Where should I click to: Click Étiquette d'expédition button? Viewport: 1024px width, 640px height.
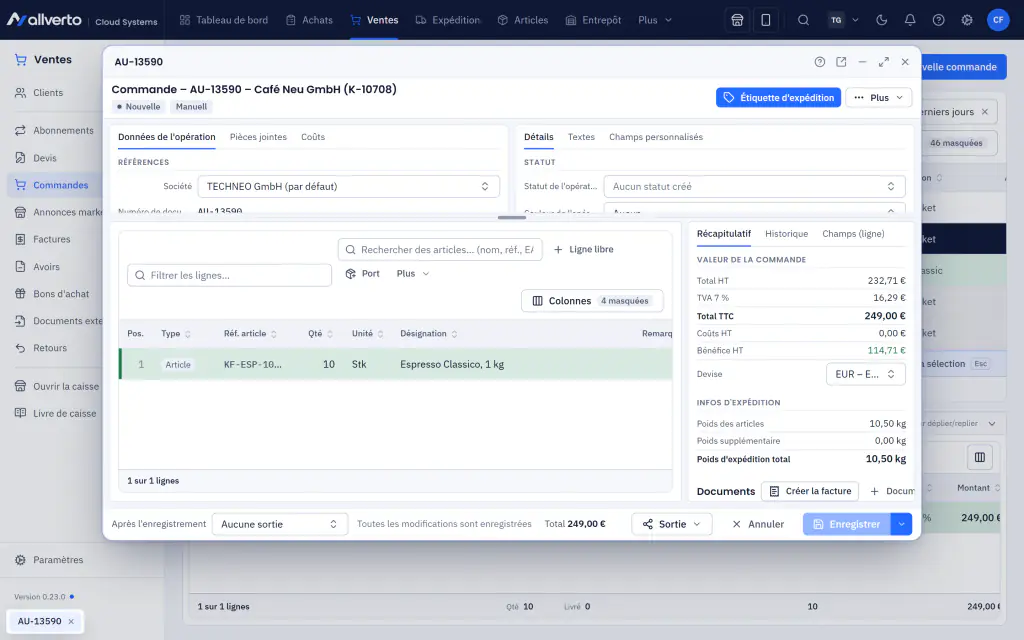pos(778,98)
